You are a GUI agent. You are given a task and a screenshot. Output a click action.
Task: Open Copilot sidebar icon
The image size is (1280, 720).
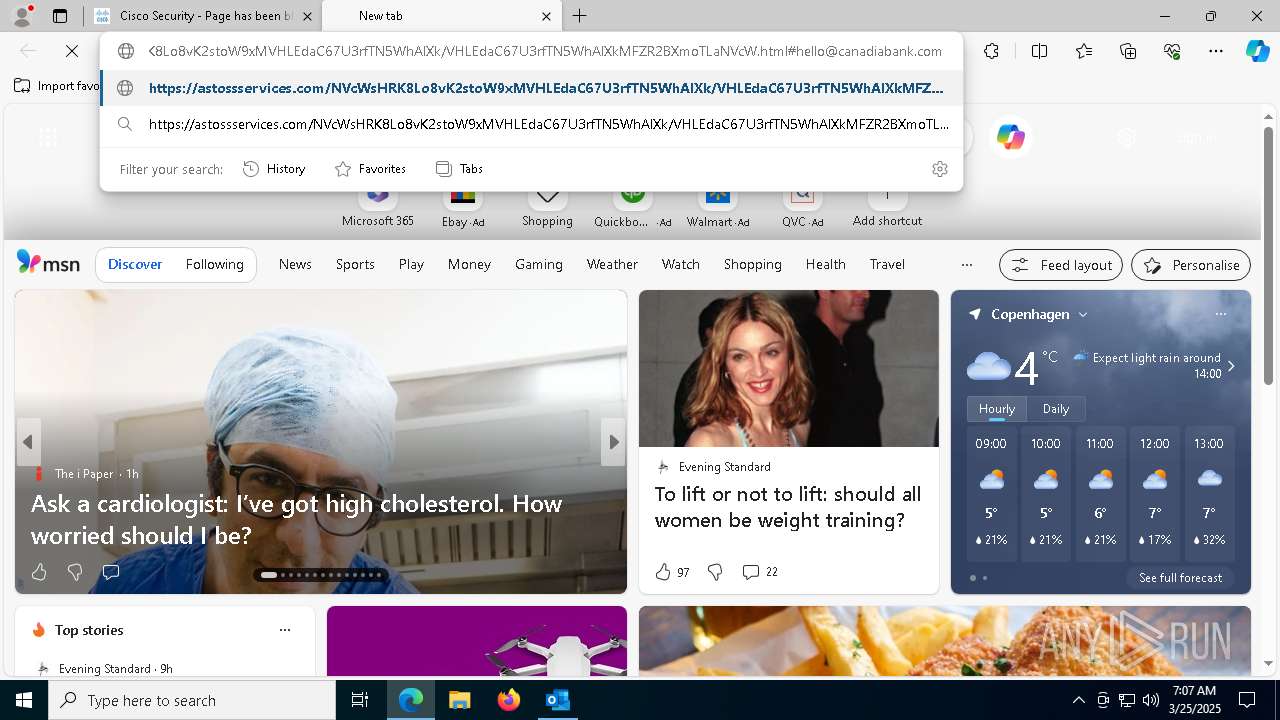pyautogui.click(x=1258, y=51)
